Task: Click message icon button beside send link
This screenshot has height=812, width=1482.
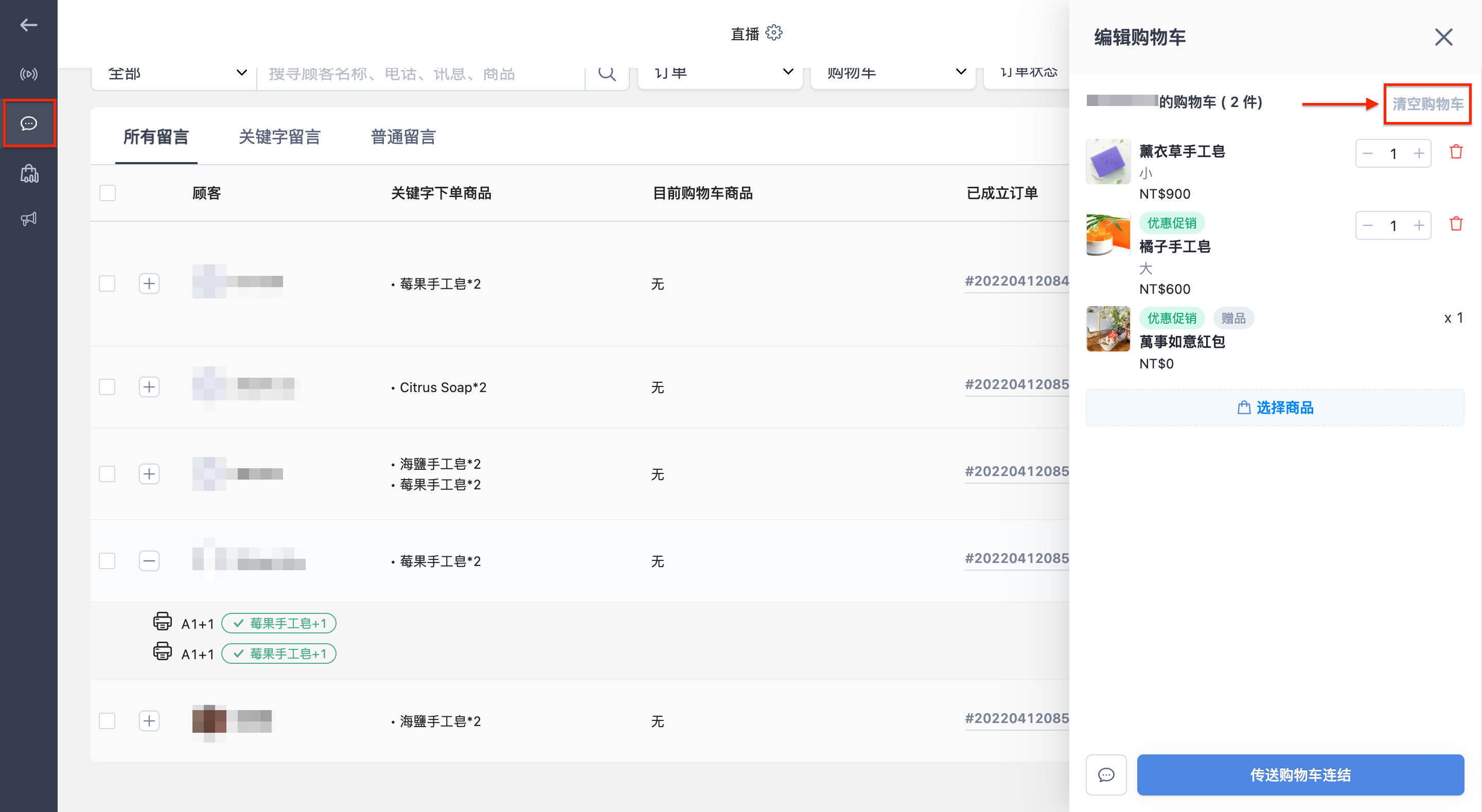Action: (1106, 775)
